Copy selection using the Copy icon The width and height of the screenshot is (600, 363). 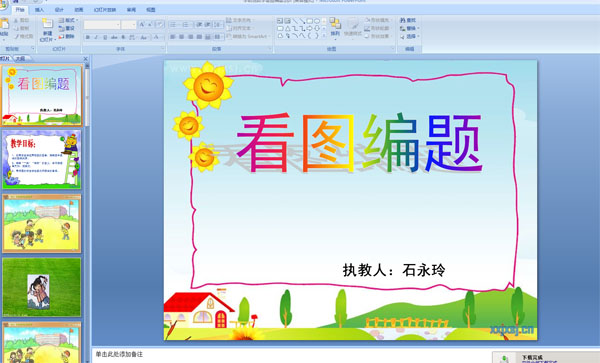click(16, 28)
